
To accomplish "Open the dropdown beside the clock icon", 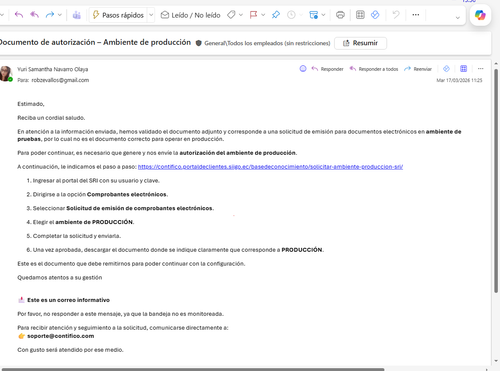I will point(301,15).
